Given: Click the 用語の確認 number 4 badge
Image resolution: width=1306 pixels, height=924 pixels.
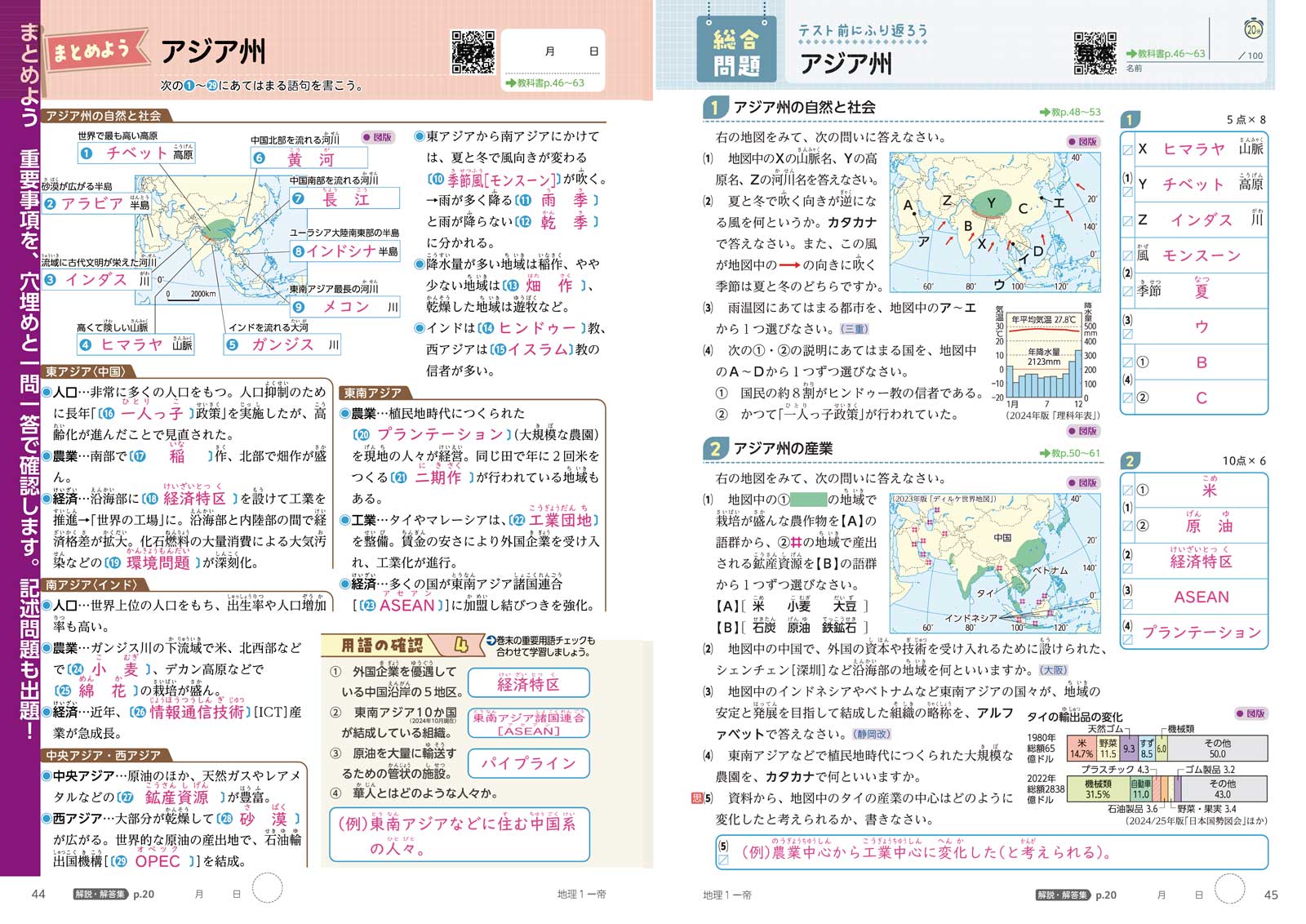Looking at the screenshot, I should tap(460, 645).
